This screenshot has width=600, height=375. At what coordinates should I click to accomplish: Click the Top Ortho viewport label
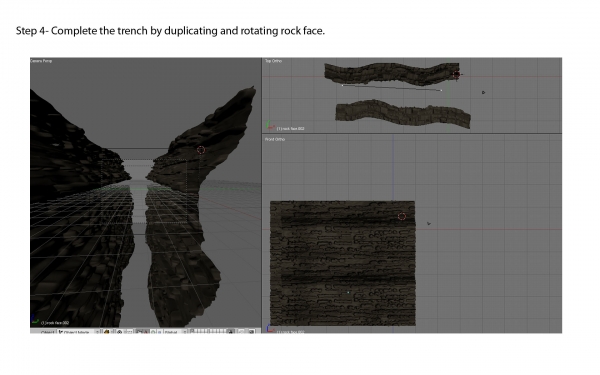pyautogui.click(x=274, y=61)
